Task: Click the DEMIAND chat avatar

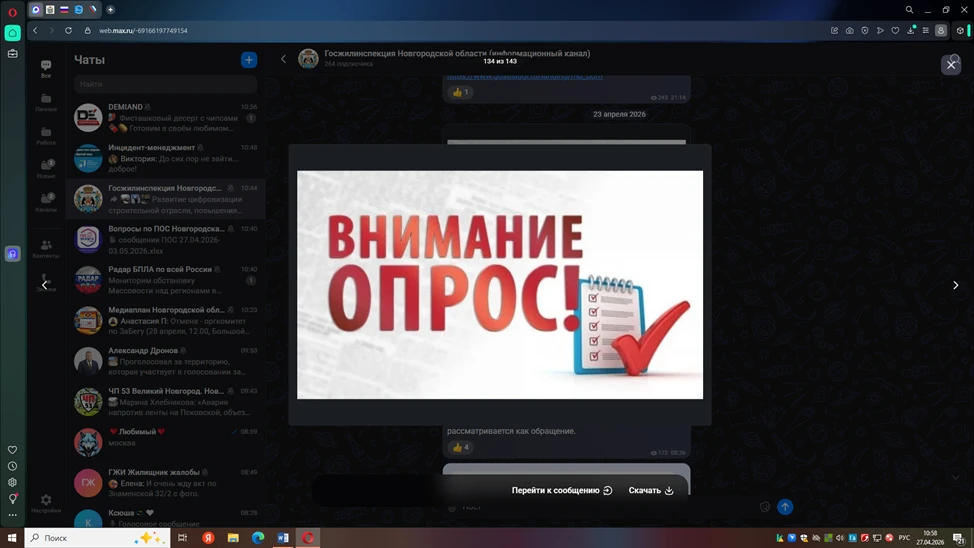Action: (88, 117)
